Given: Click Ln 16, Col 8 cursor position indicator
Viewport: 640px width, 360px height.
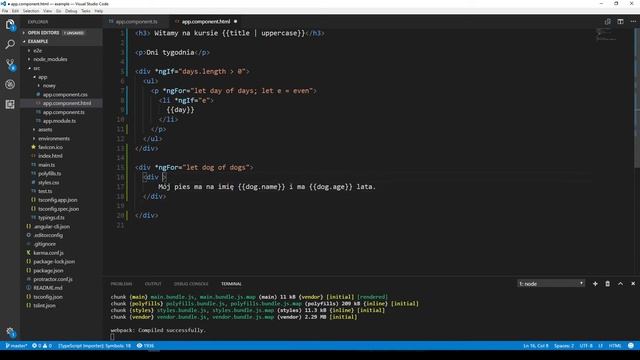Looking at the screenshot, I should 536,346.
